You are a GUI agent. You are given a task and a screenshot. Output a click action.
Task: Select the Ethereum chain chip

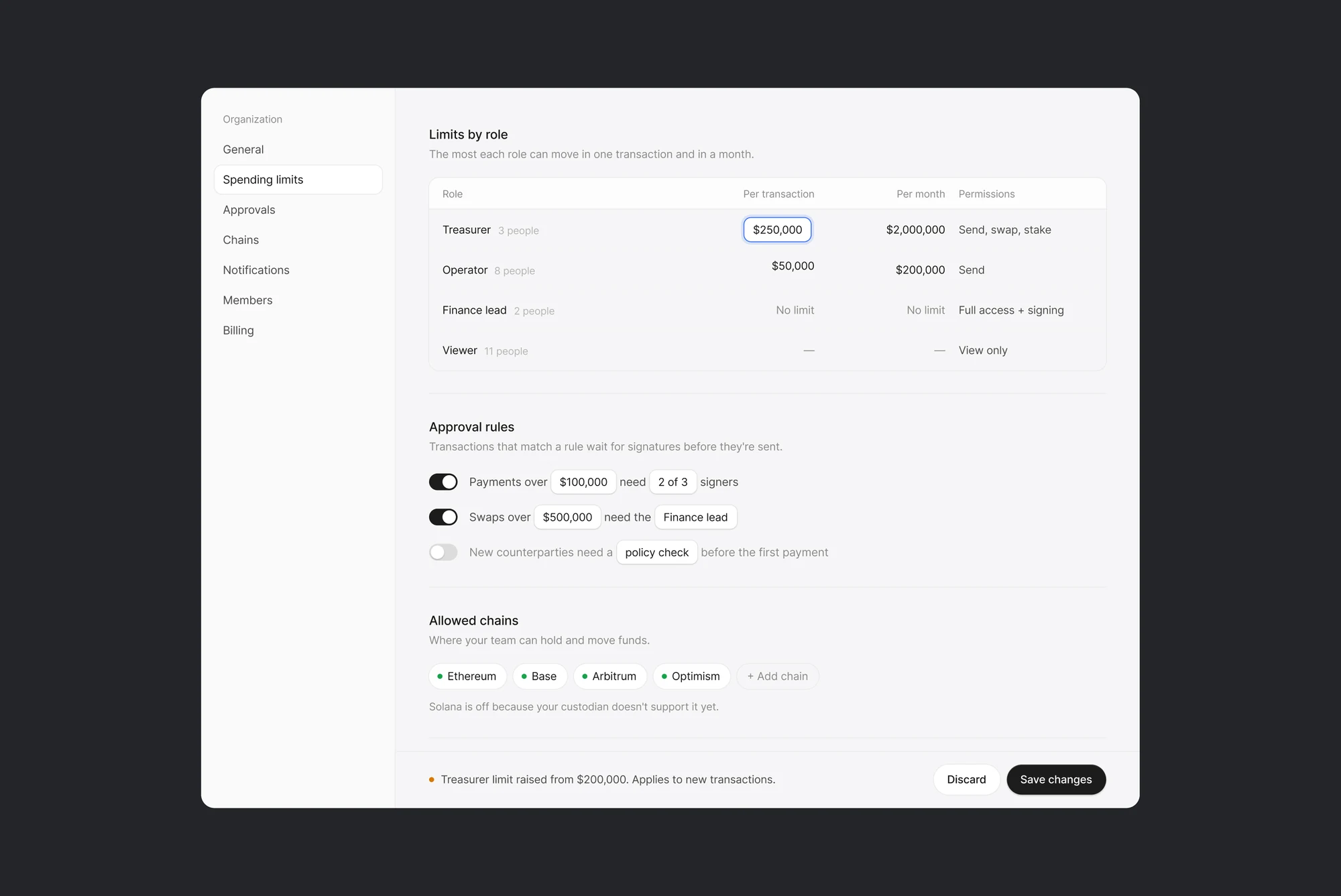pos(467,676)
